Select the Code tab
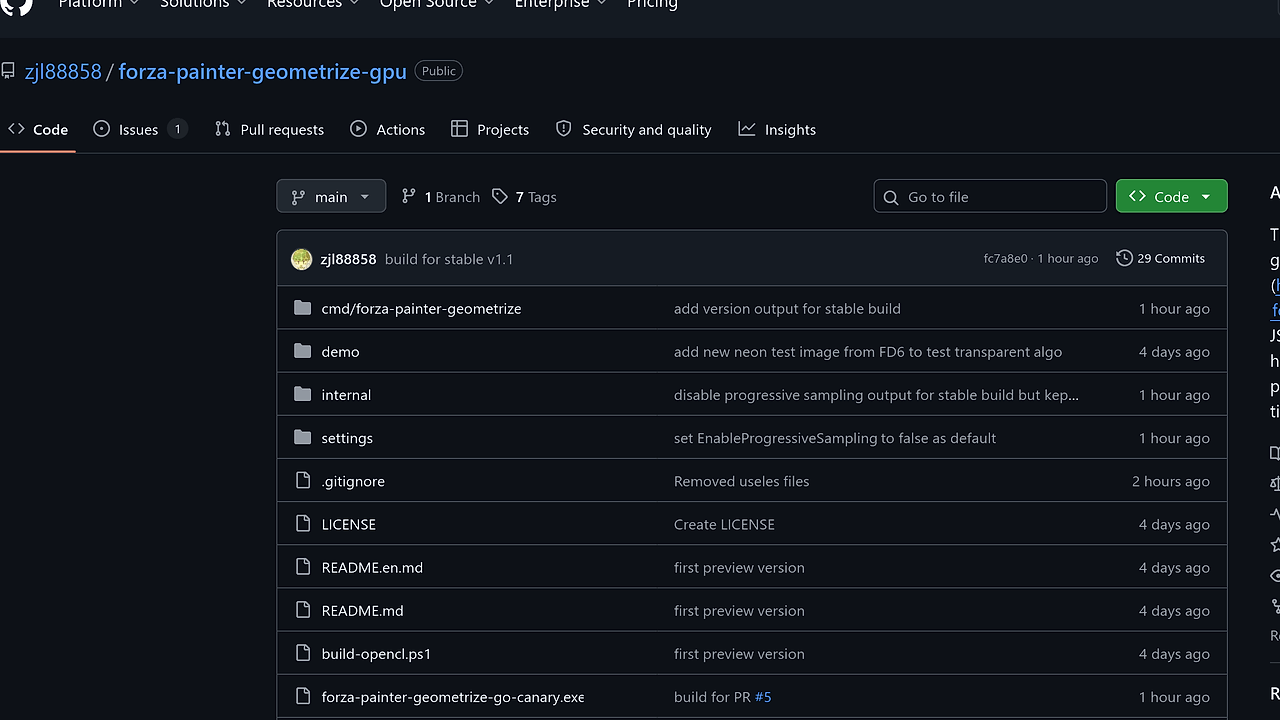 [38, 129]
